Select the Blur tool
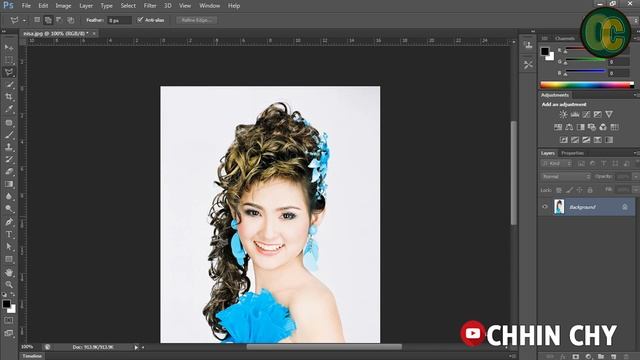The height and width of the screenshot is (360, 640). (9, 196)
